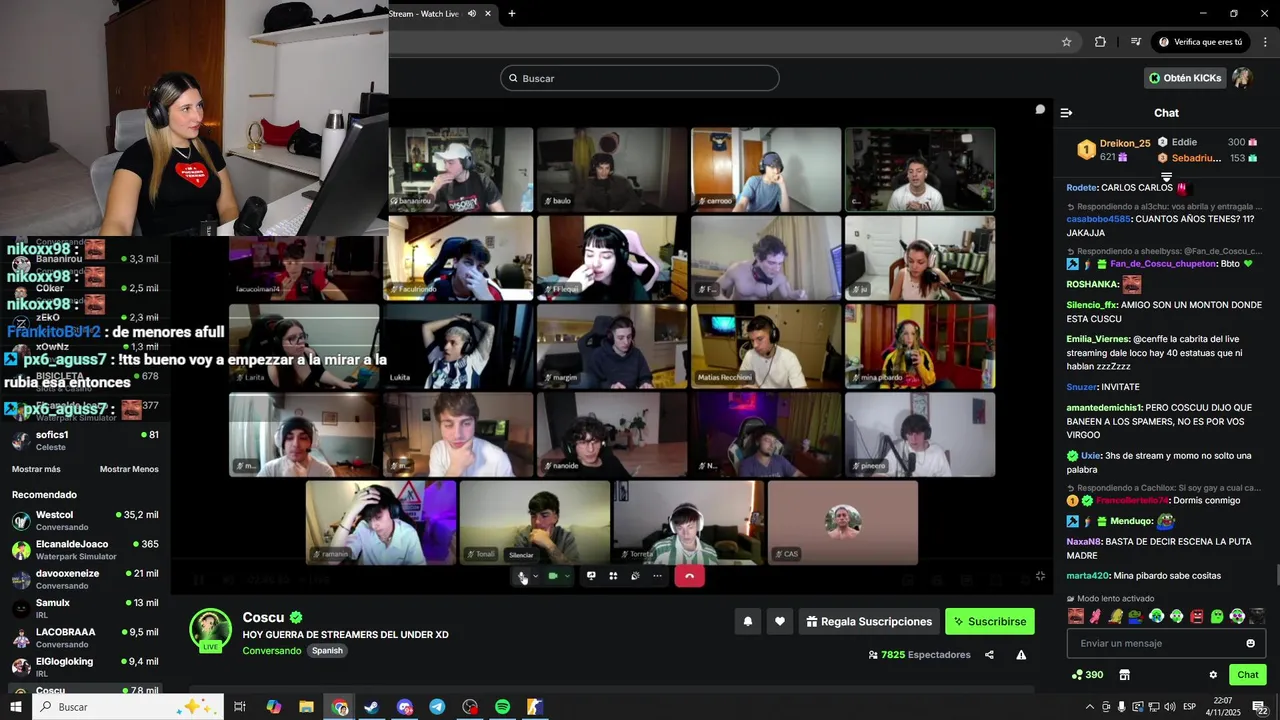Open ElGlogloking recommended channel
This screenshot has width=1280, height=720.
(x=85, y=667)
